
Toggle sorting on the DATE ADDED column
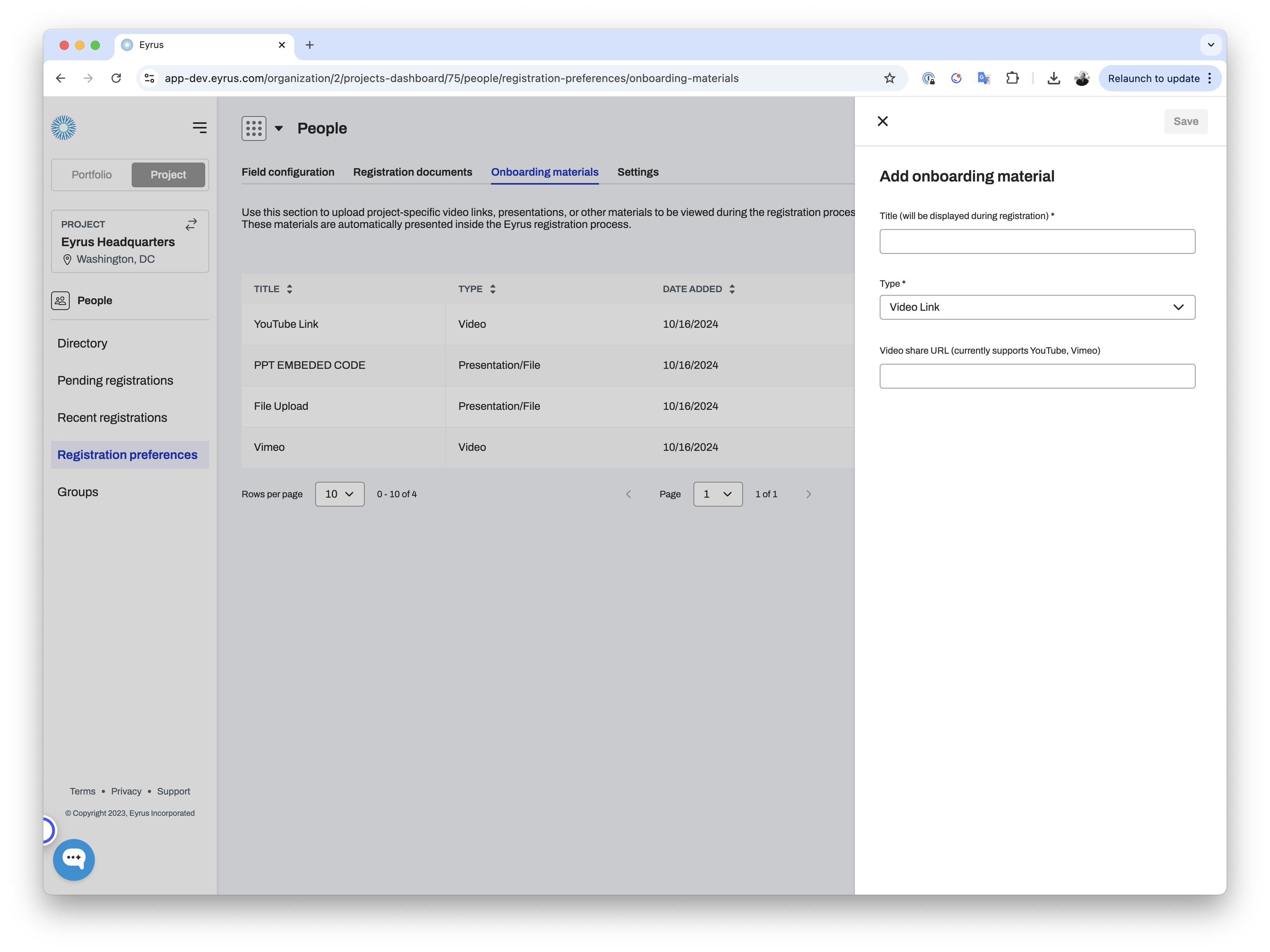732,289
